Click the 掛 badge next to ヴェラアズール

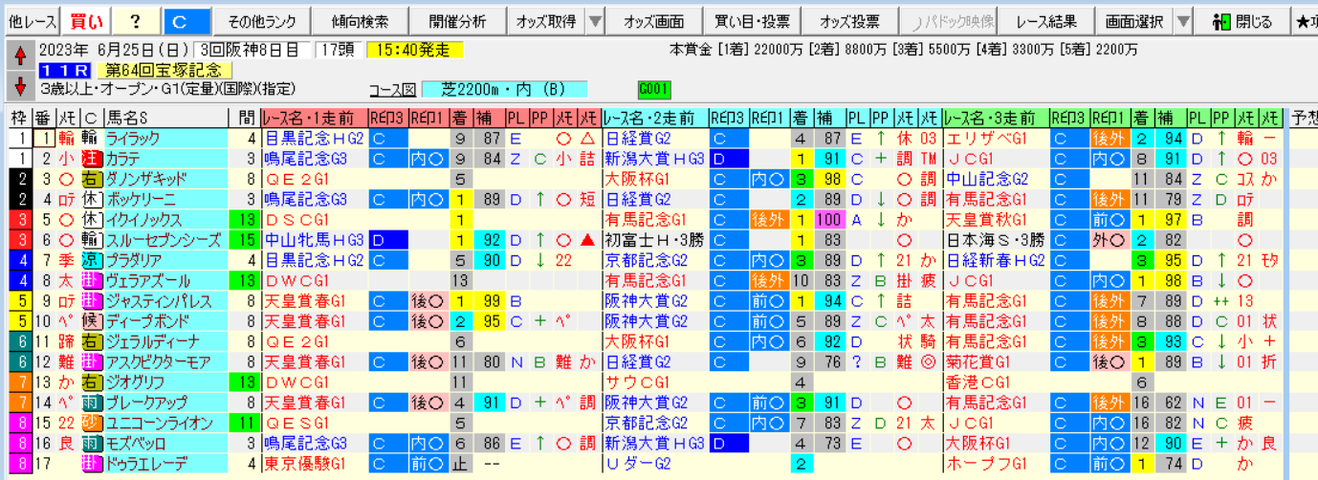click(x=90, y=280)
